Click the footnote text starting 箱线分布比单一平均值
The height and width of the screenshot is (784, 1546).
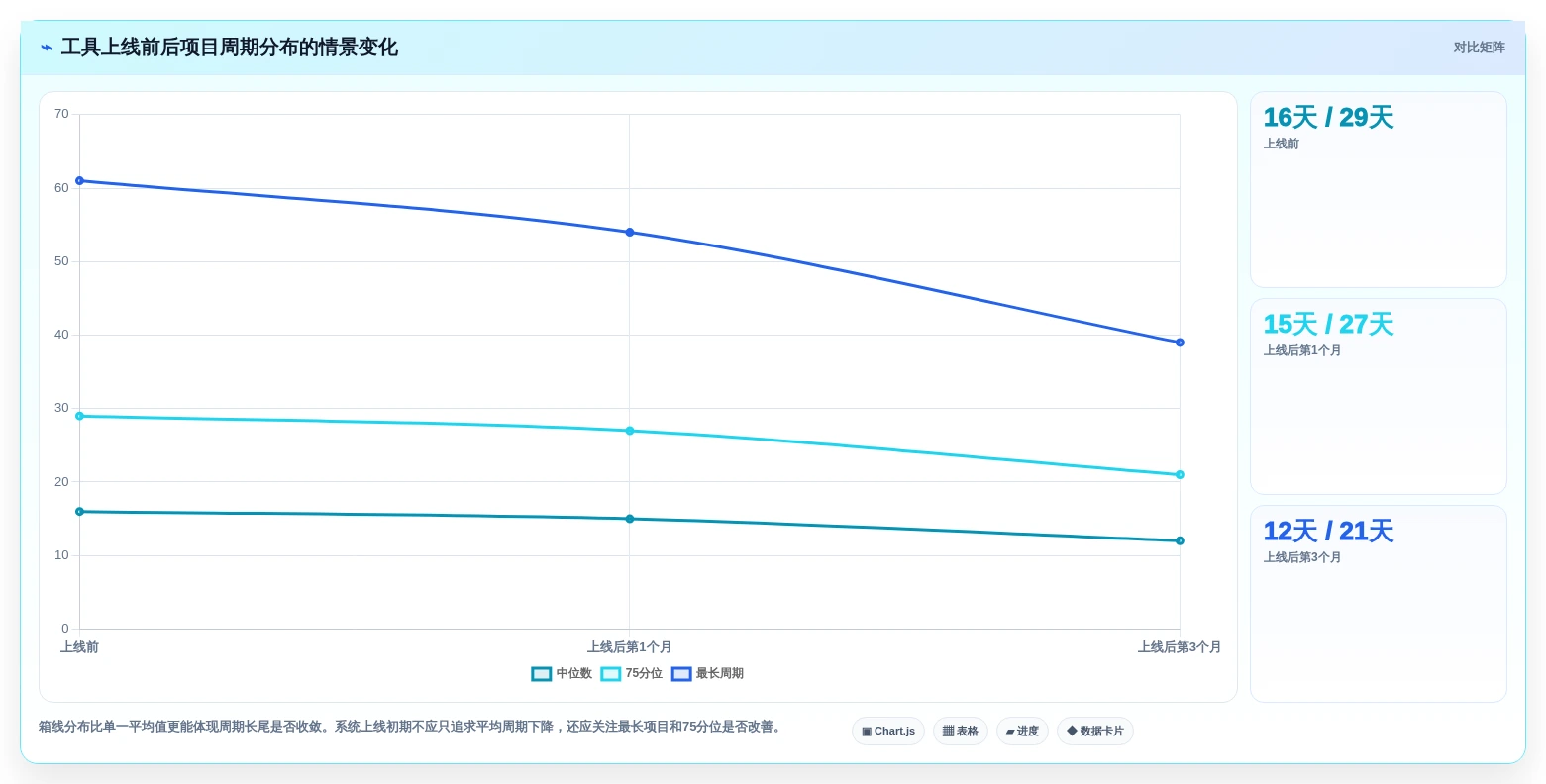412,727
